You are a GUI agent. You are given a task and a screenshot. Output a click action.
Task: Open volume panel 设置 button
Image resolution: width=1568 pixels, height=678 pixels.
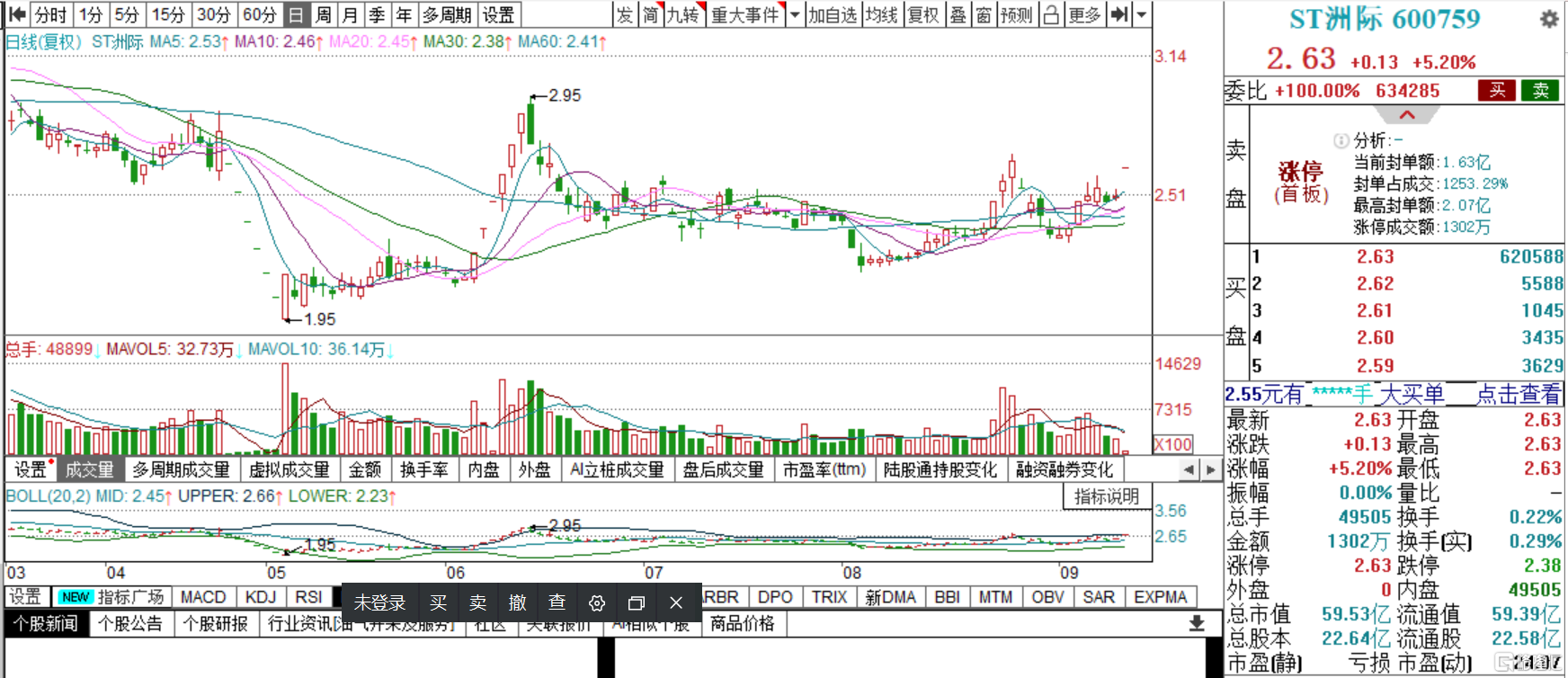point(31,469)
